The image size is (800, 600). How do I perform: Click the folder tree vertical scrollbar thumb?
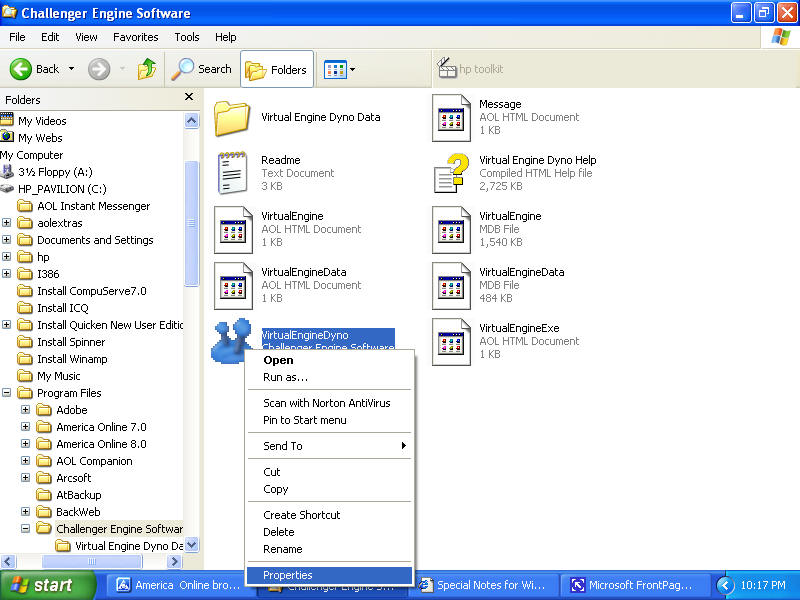click(x=191, y=223)
